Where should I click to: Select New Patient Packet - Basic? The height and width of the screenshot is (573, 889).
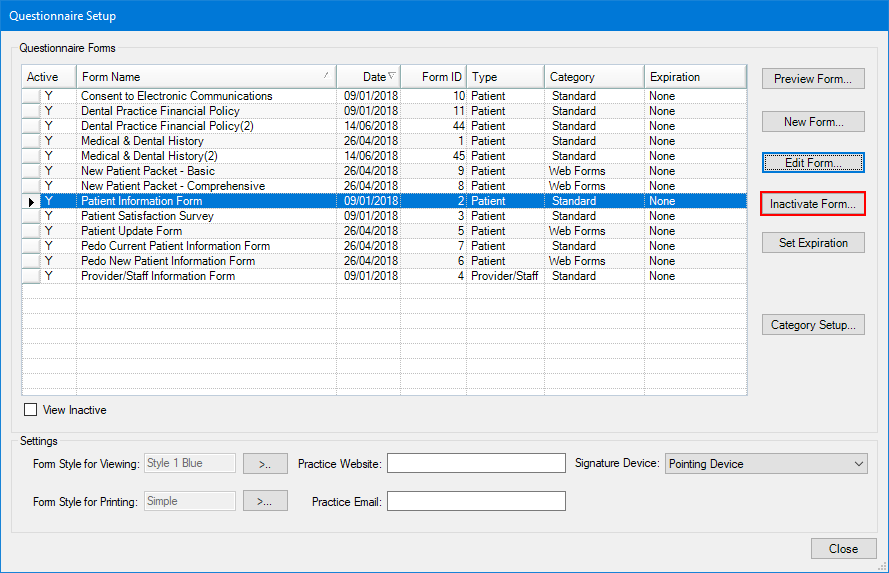tap(384, 171)
